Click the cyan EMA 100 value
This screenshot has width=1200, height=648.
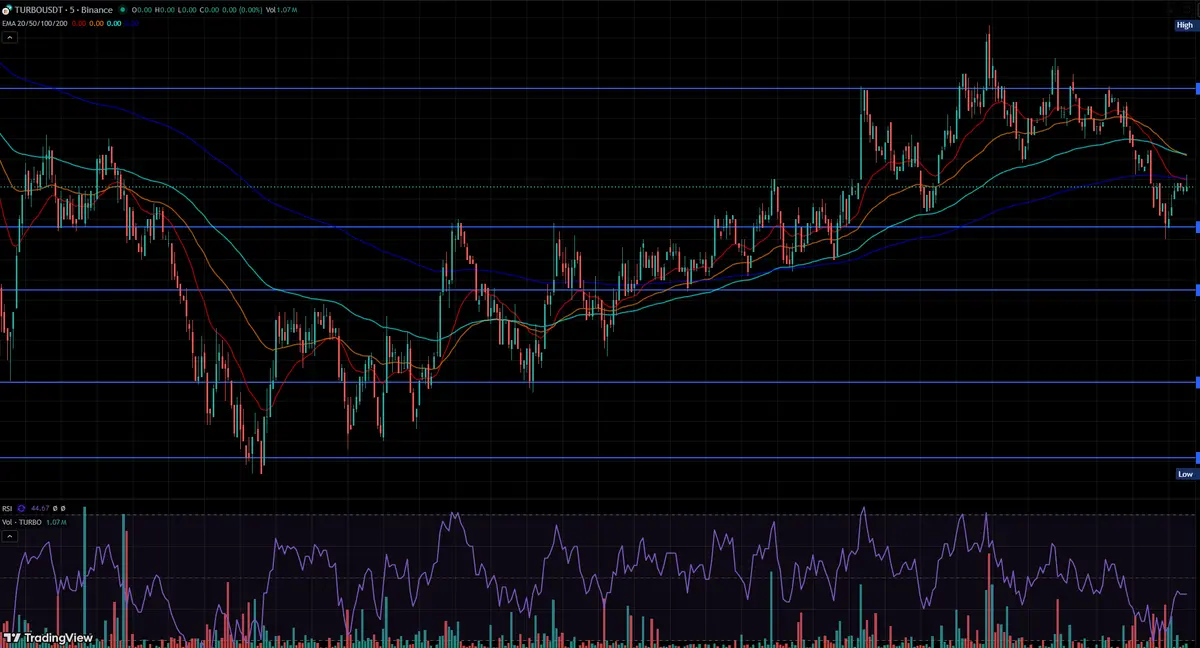[114, 23]
